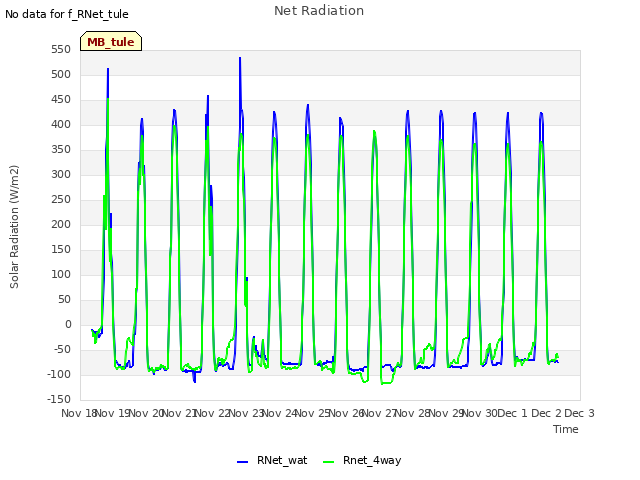Viewport: 640px width, 480px height.
Task: Click the 'No data for f_RNet_tule' message
Action: [67, 14]
